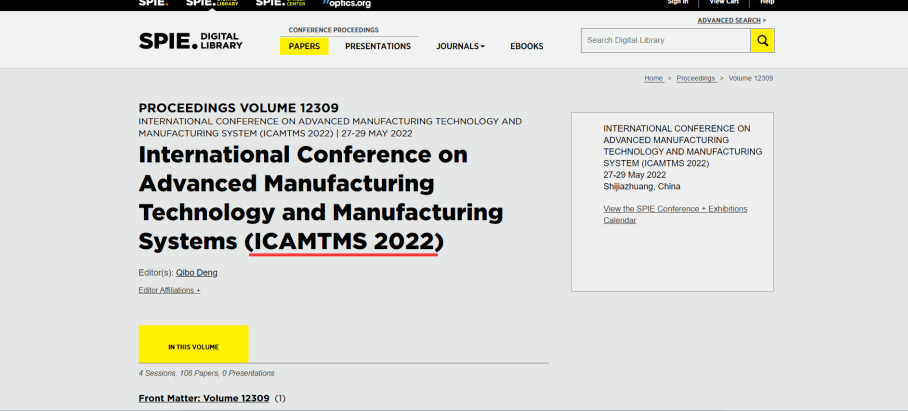Focus the Search Digital Library field
Screen dimensions: 908x411
pyautogui.click(x=665, y=41)
